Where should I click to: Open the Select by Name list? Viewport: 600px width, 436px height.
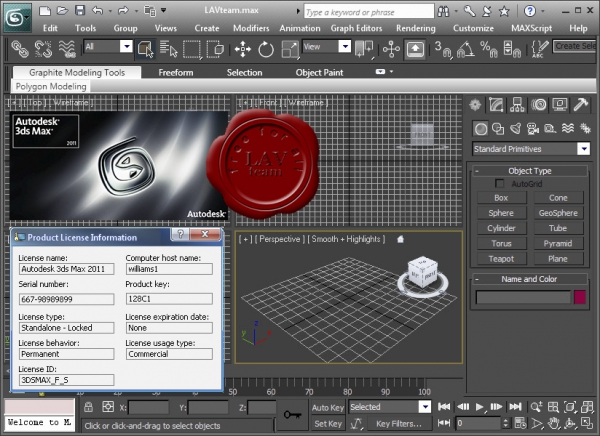[168, 49]
